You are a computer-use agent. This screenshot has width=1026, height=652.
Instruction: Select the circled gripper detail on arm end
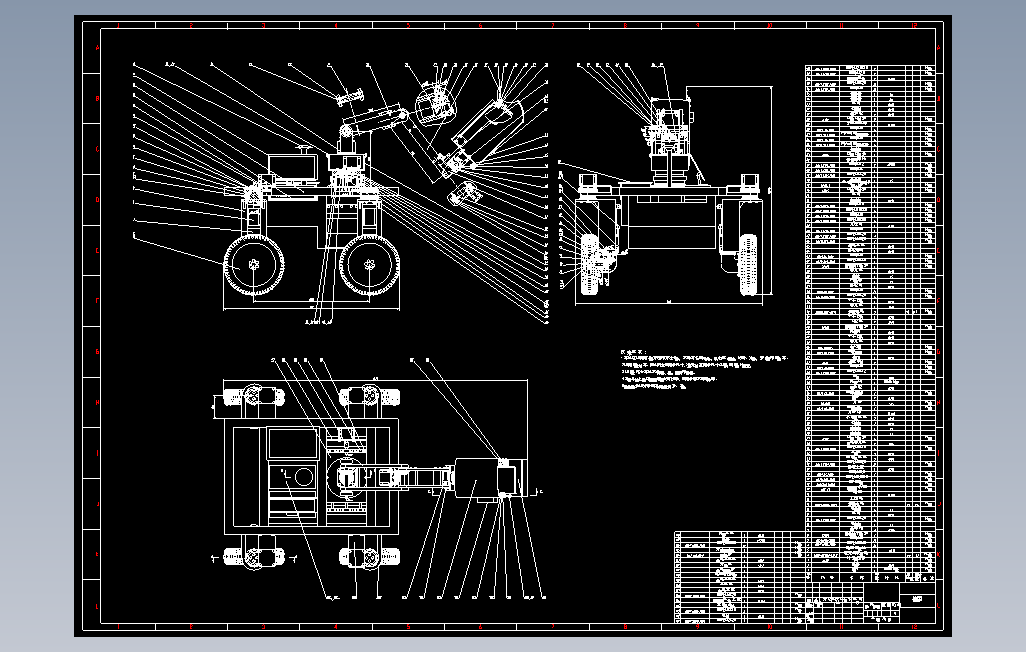pyautogui.click(x=435, y=103)
